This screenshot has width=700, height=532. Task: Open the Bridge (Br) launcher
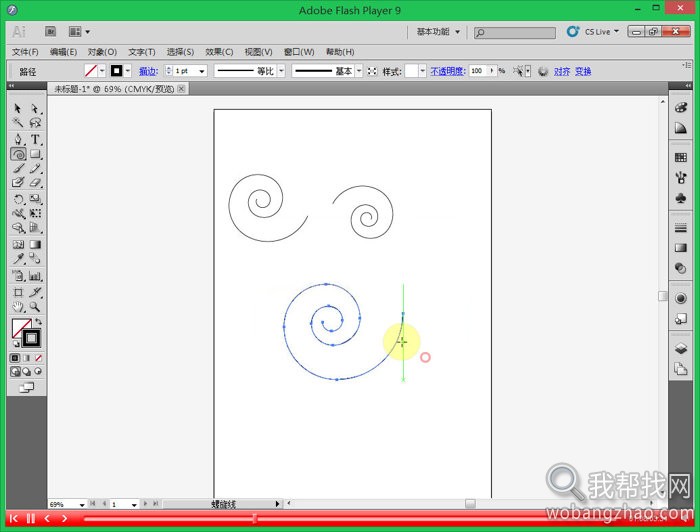(x=50, y=31)
